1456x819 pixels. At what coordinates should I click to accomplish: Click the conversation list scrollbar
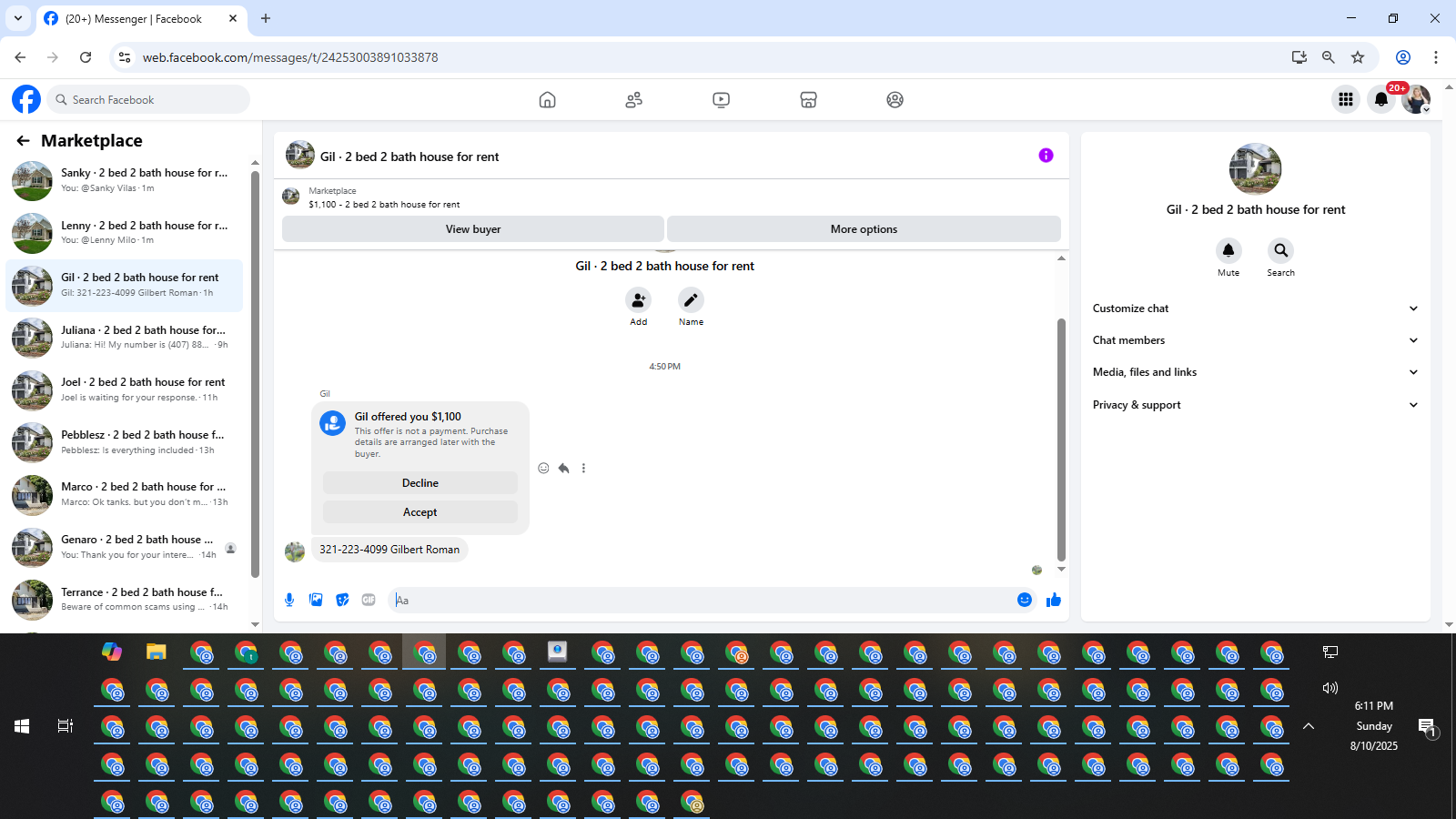click(x=255, y=373)
